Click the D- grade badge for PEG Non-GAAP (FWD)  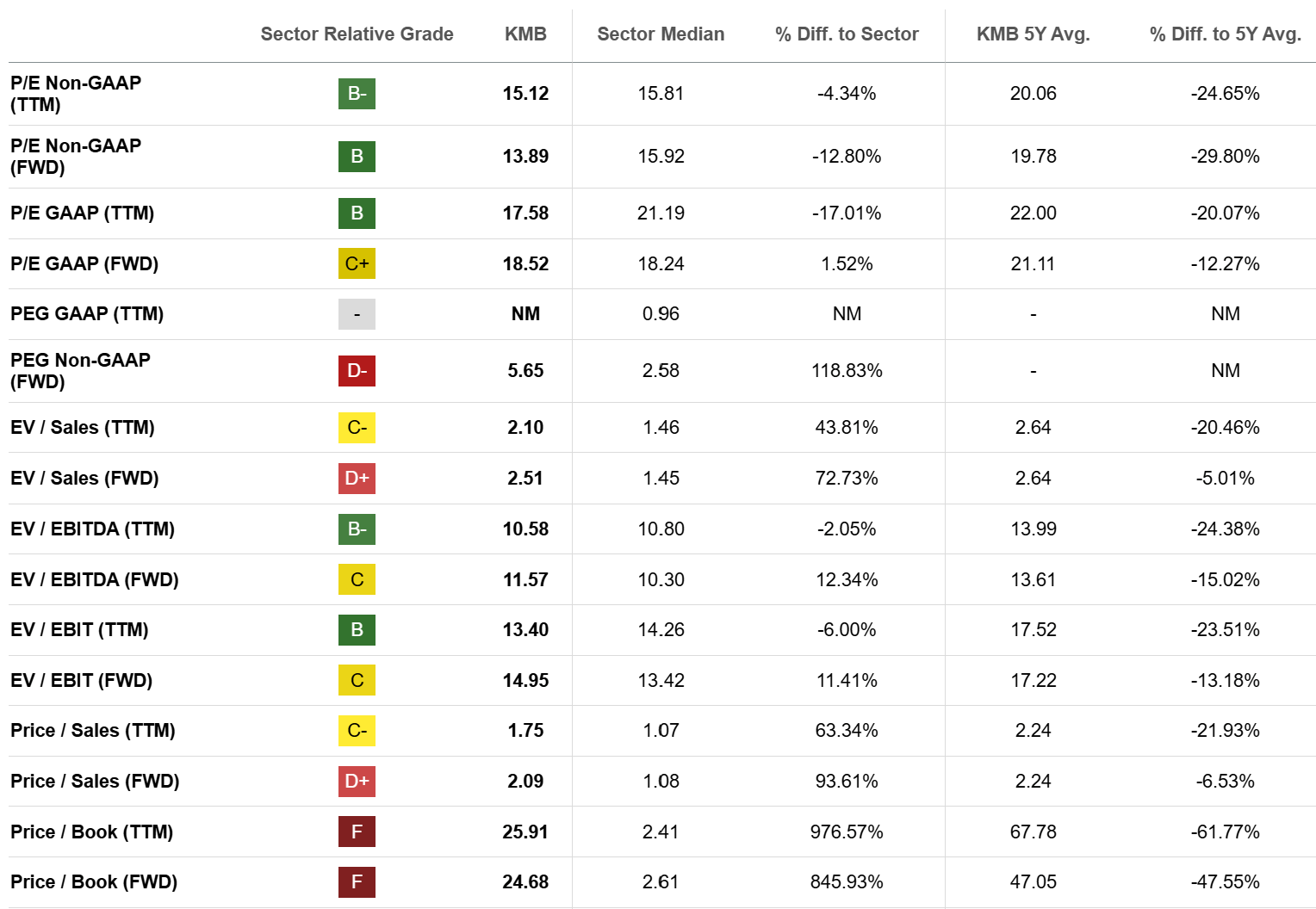click(x=357, y=371)
